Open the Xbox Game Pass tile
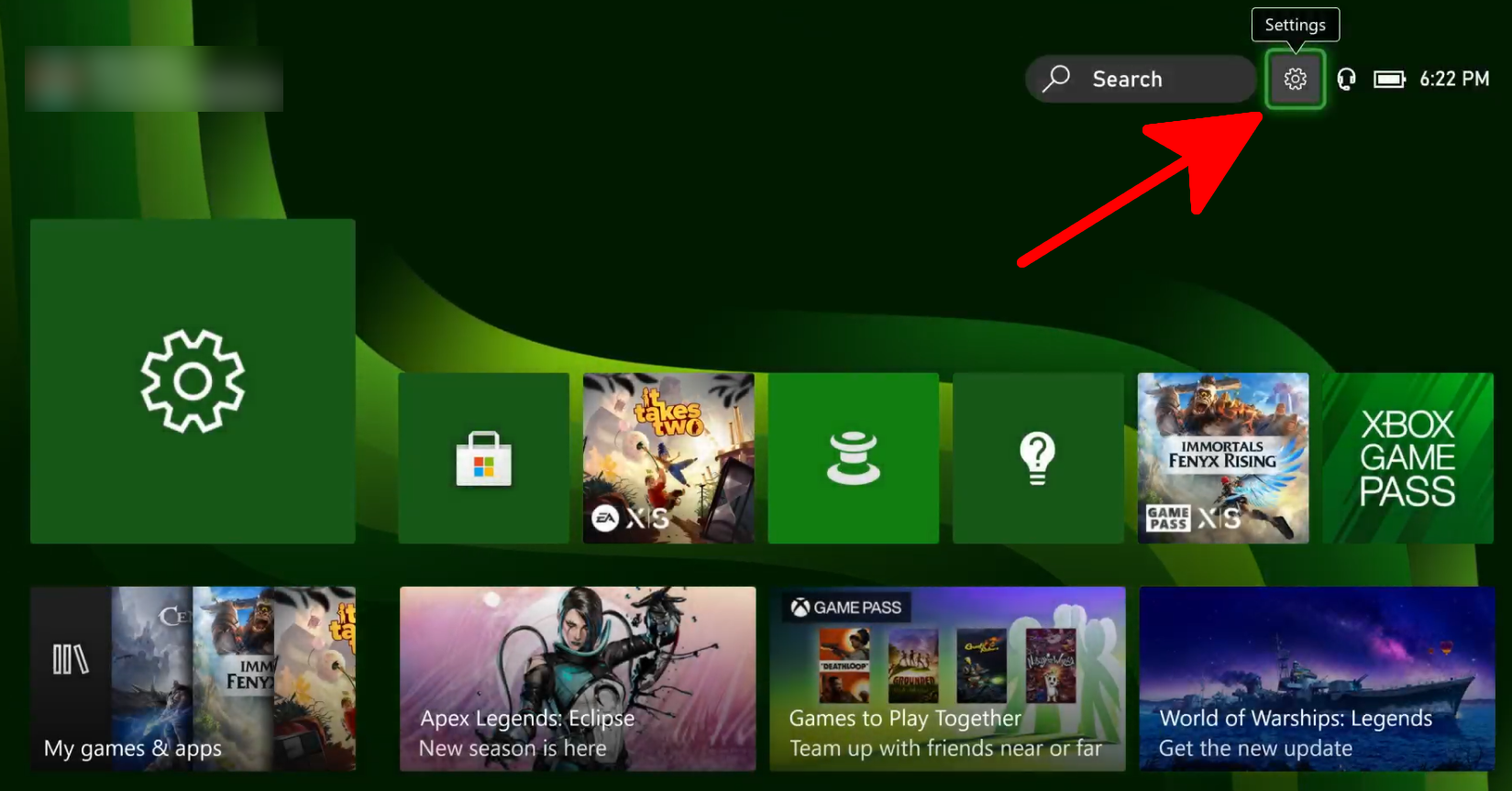 point(1408,458)
